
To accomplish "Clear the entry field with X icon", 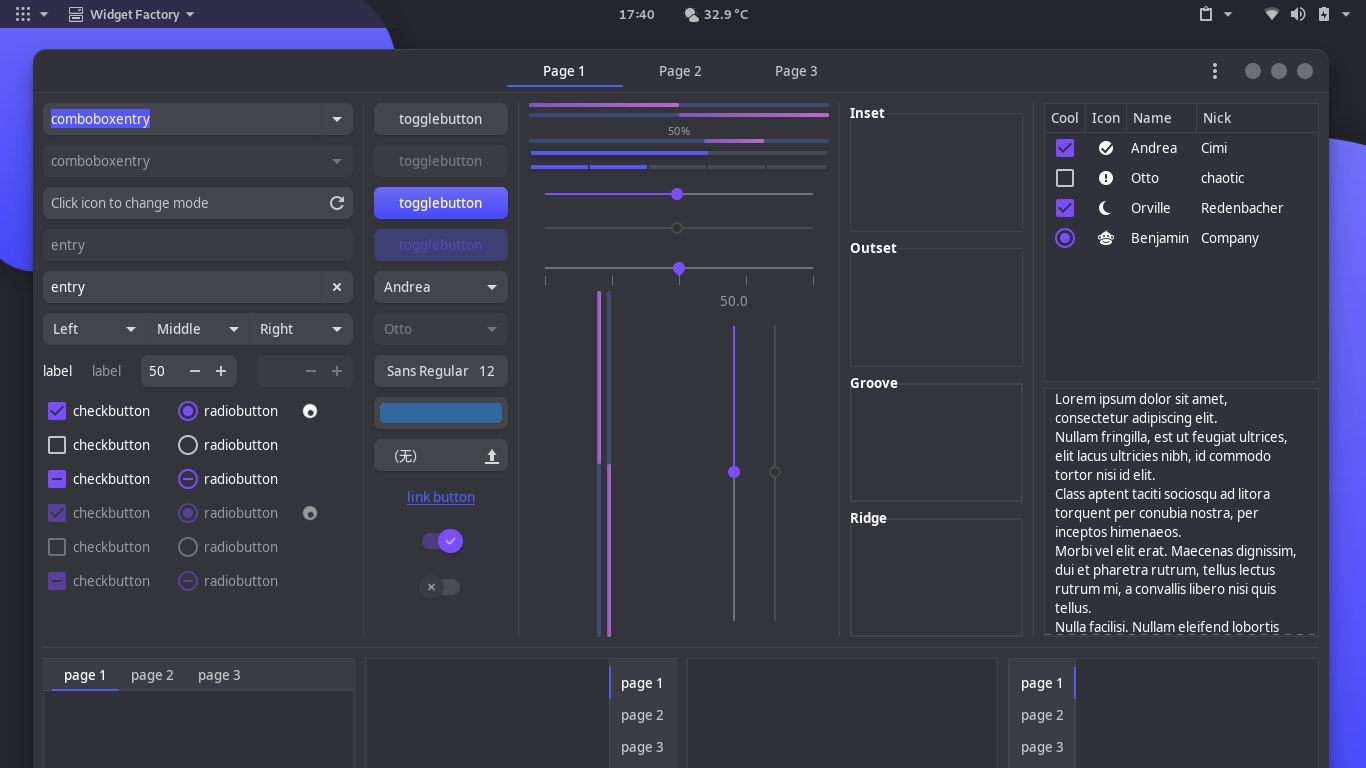I will coord(337,287).
